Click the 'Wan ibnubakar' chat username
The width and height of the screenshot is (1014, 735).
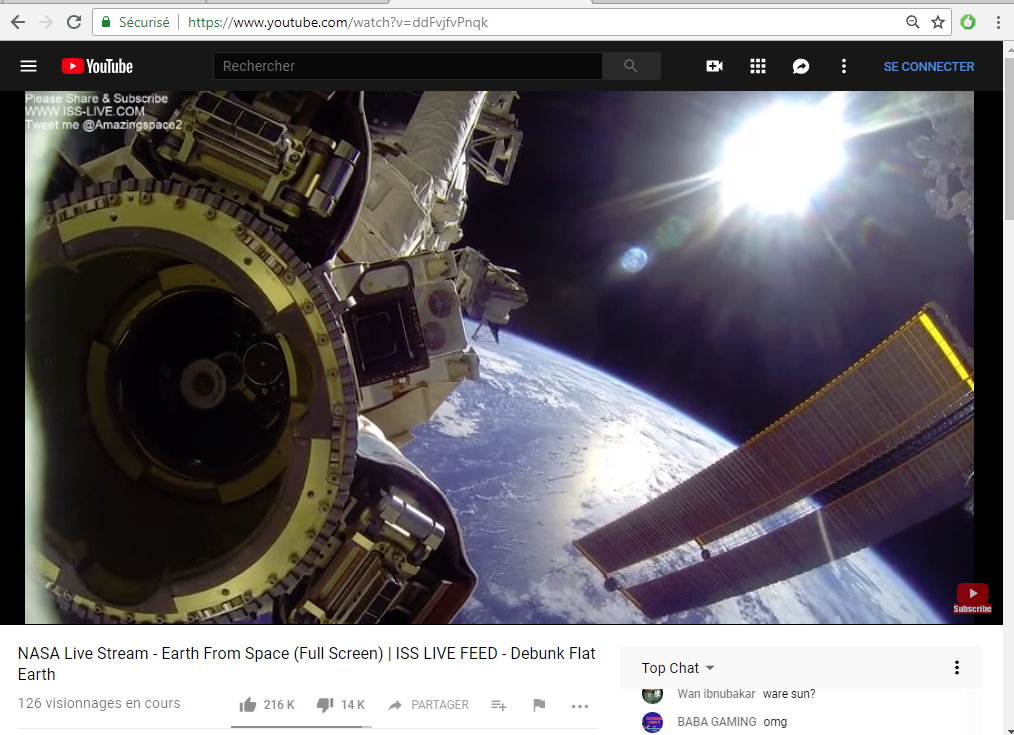(716, 694)
